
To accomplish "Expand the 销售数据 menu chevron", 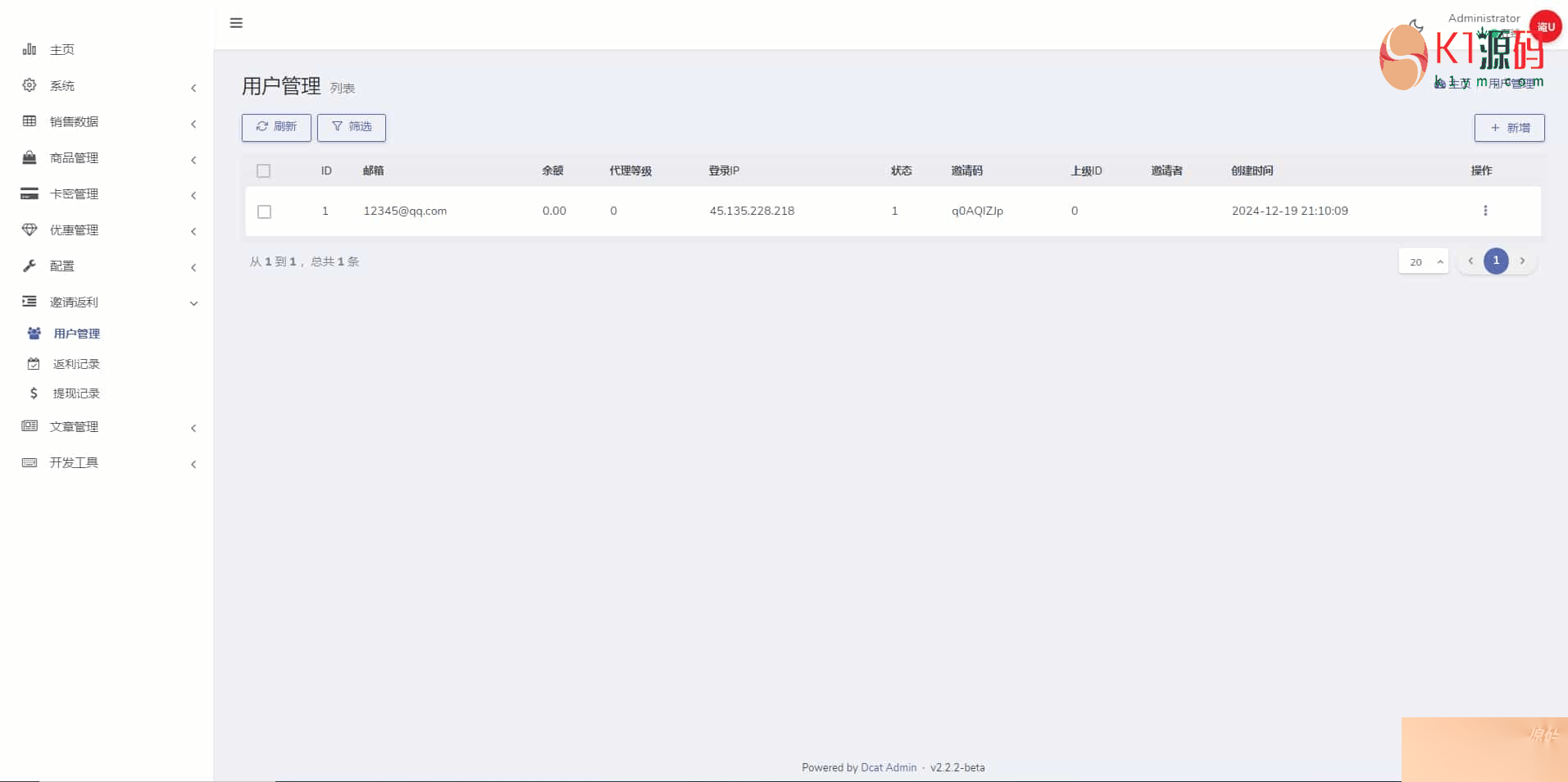I will [193, 124].
